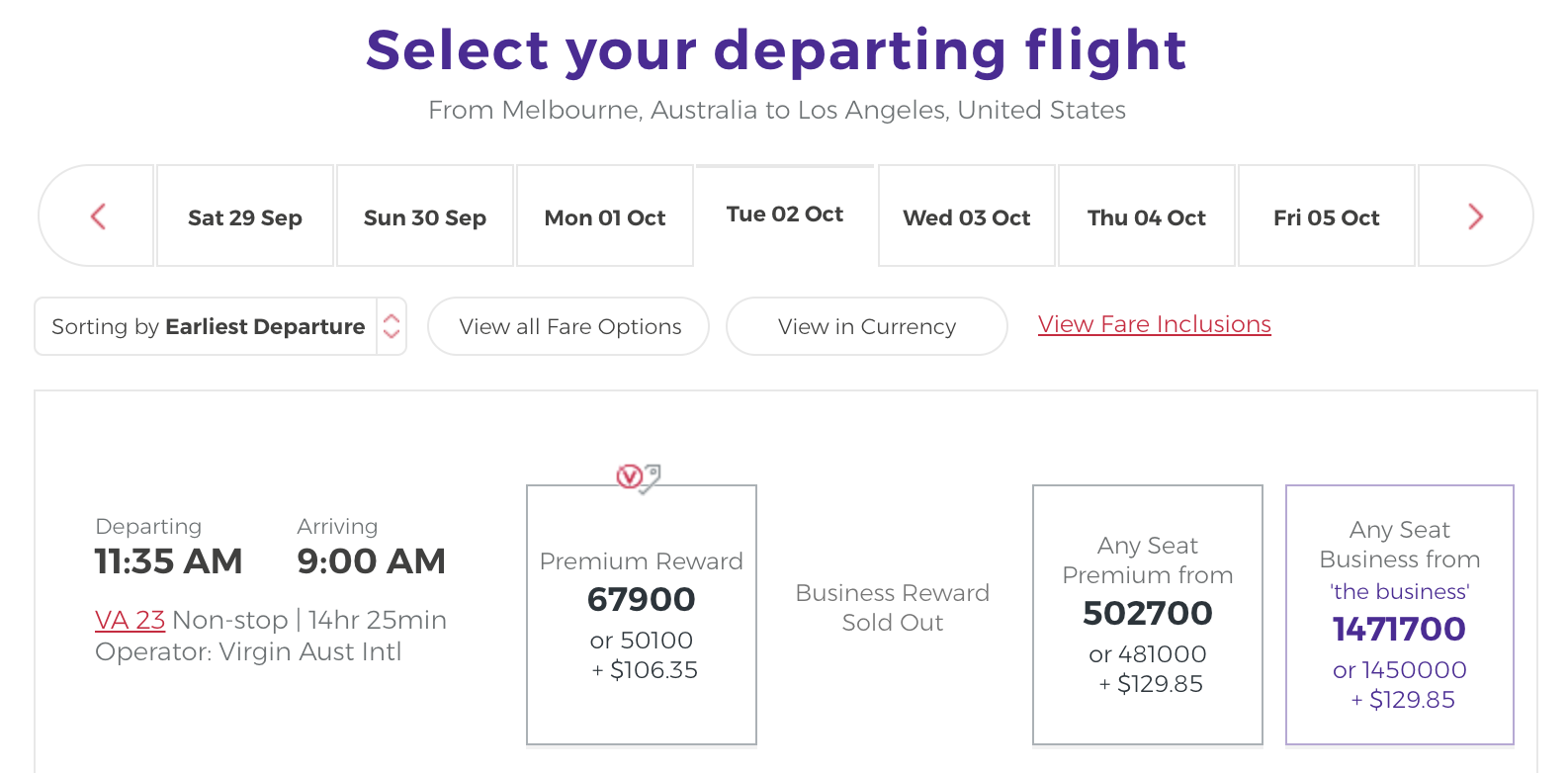1568x773 pixels.
Task: Select the Sun 30 Sep date tab
Action: 425,216
